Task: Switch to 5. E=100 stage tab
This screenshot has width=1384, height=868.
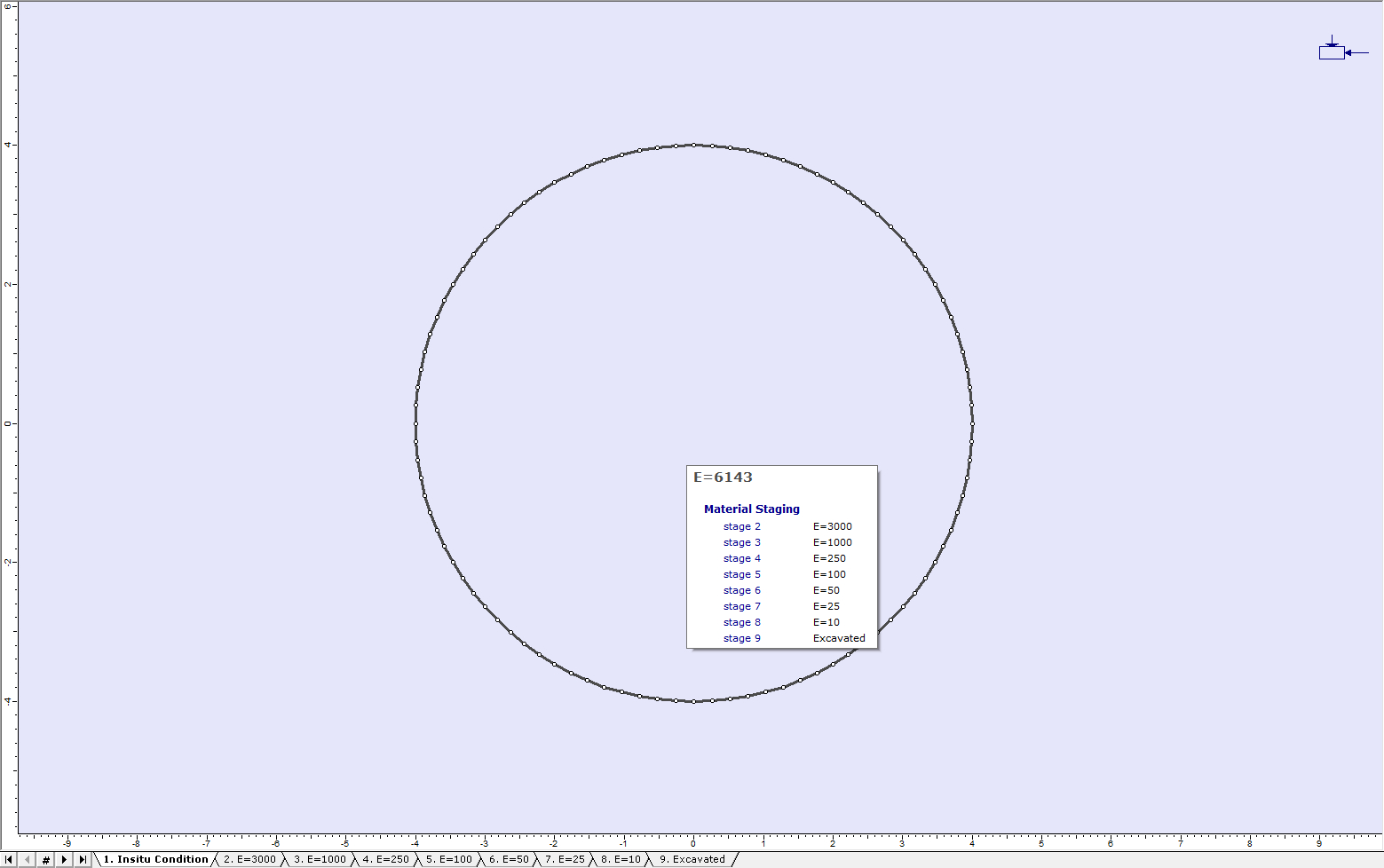Action: pyautogui.click(x=449, y=859)
